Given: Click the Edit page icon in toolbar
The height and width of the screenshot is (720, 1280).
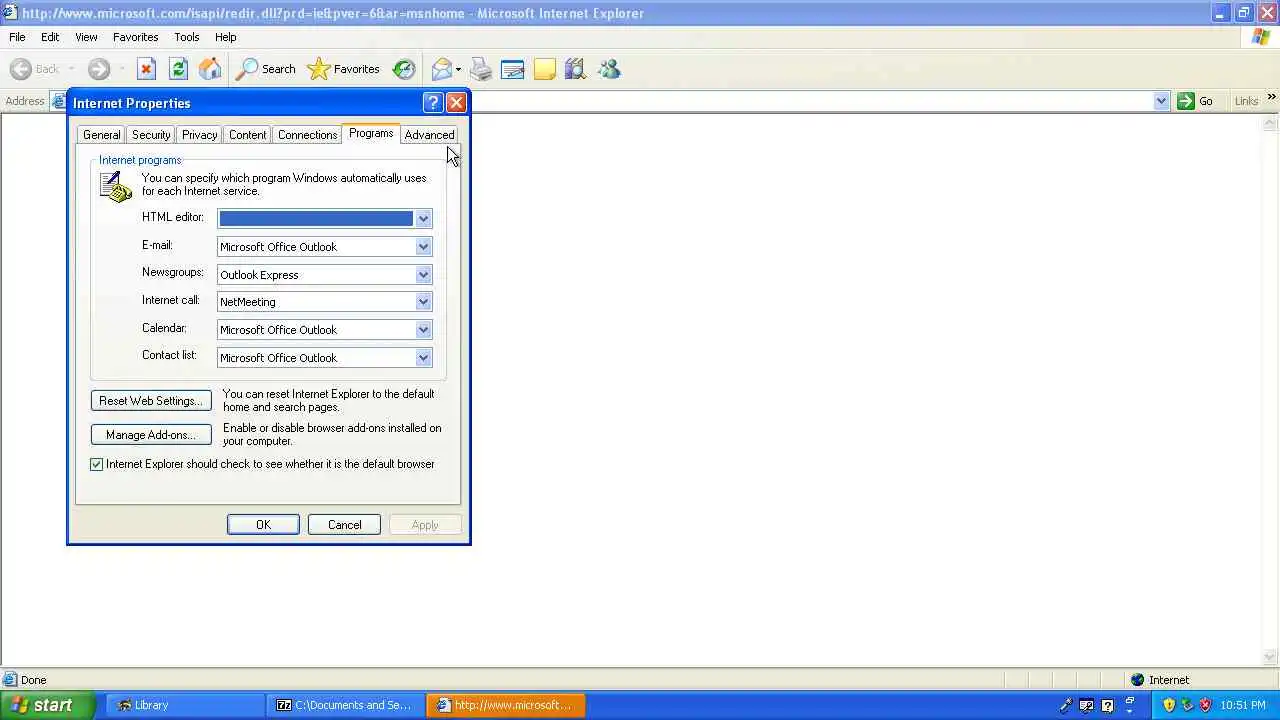Looking at the screenshot, I should (x=512, y=69).
